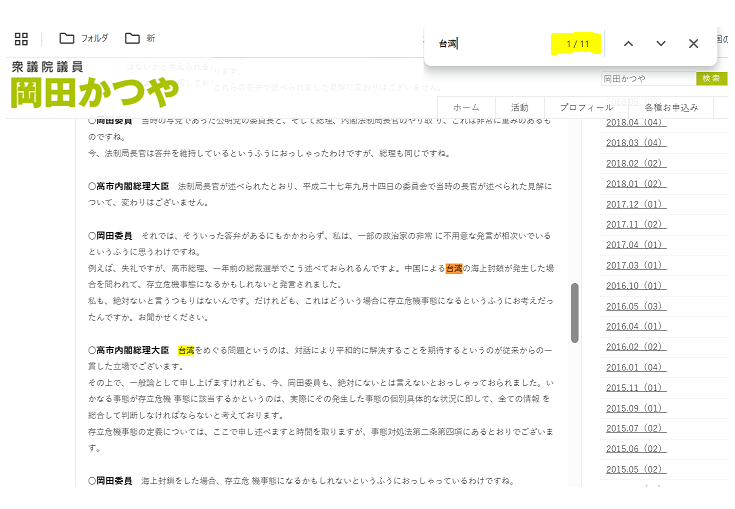Click the 岡田かつや site logo
The width and height of the screenshot is (735, 509).
(94, 86)
